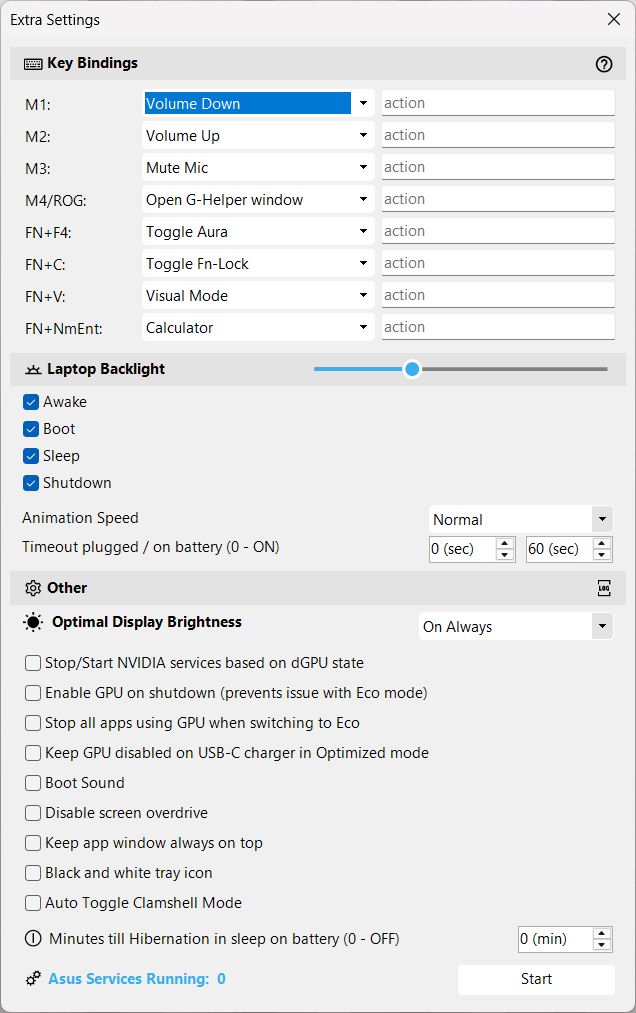Turn on Auto Toggle Clamshell Mode
Image resolution: width=636 pixels, height=1013 pixels.
33,903
